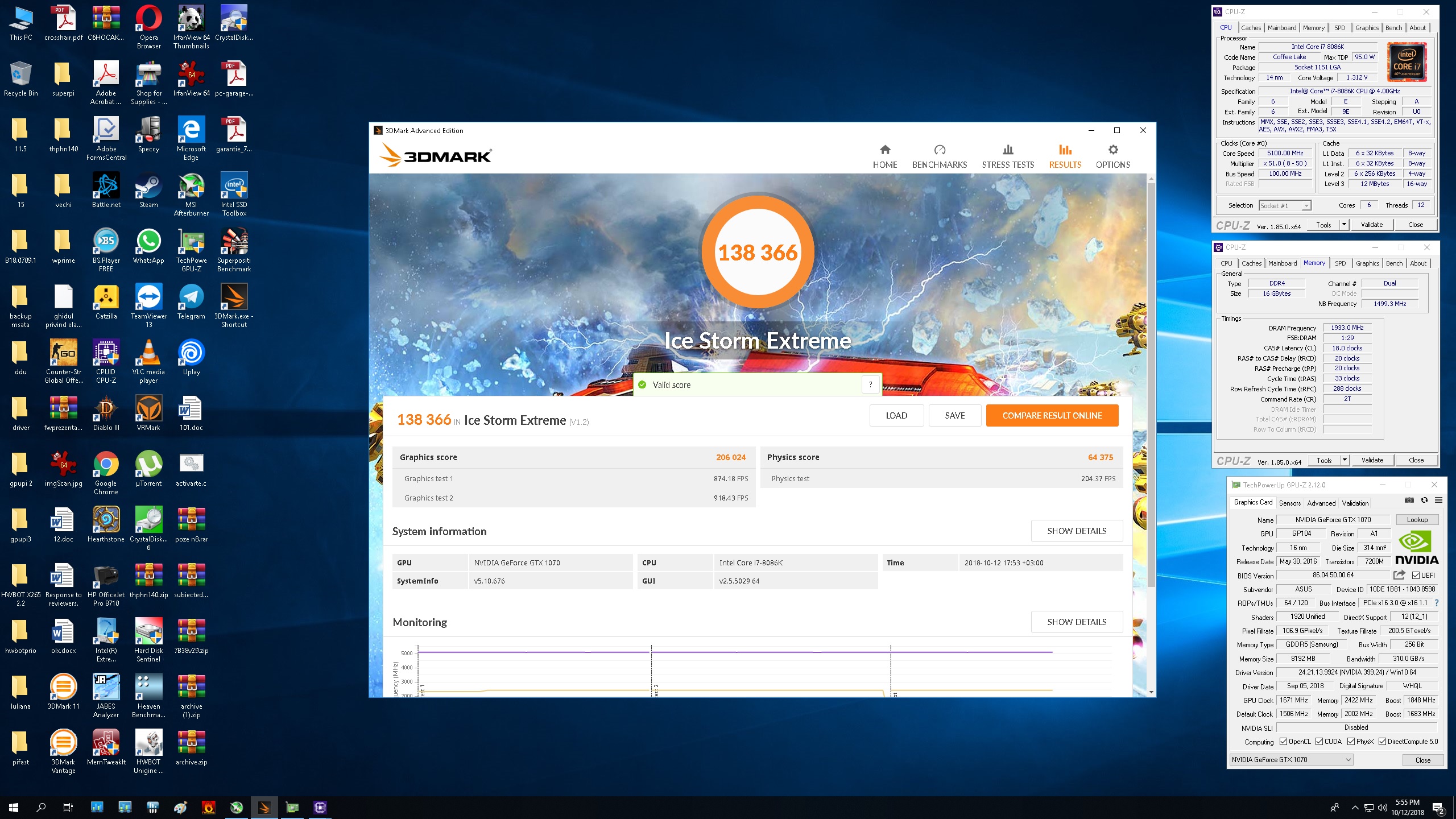Open VLC media player desktop icon

[148, 362]
